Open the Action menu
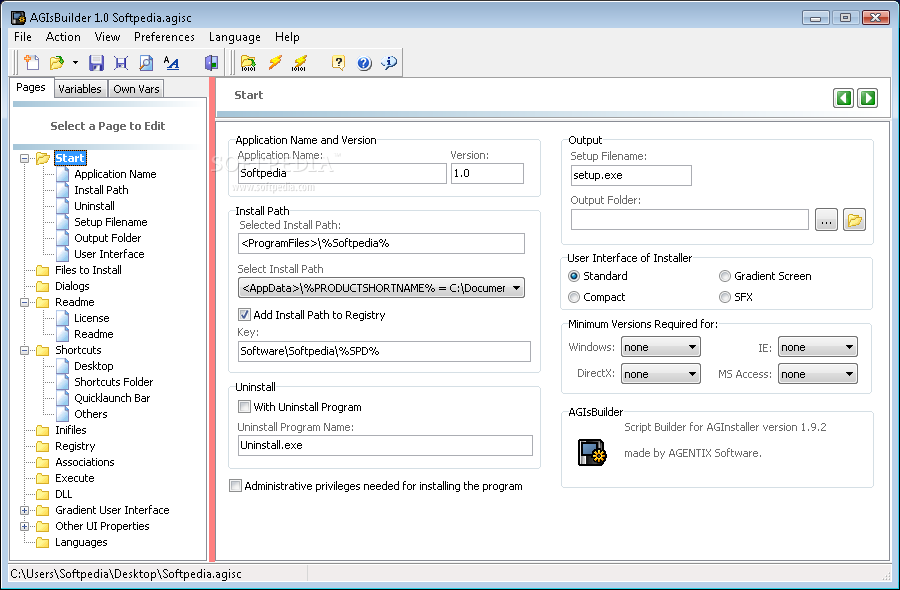 63,37
